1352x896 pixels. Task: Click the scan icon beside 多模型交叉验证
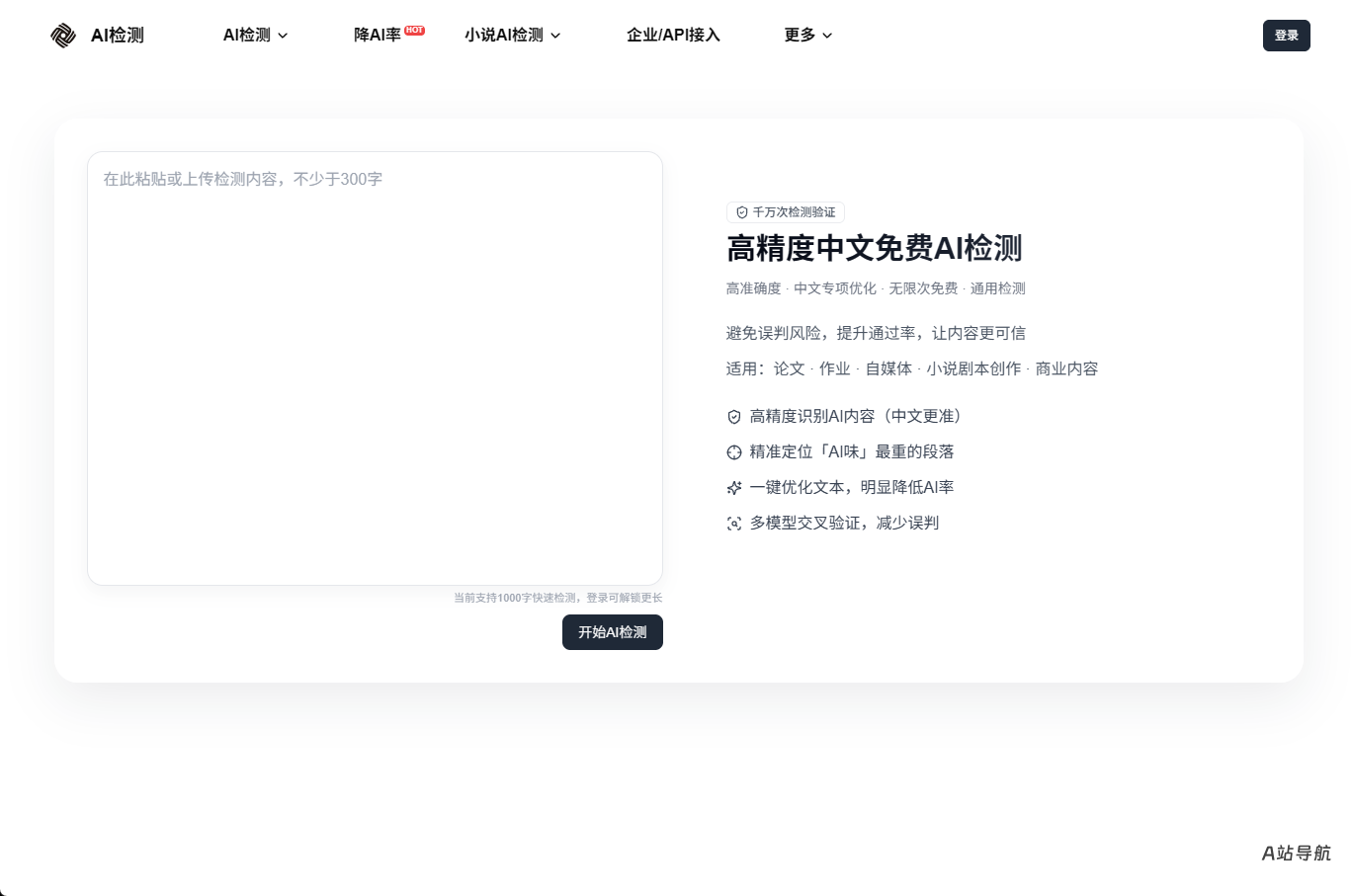(734, 524)
